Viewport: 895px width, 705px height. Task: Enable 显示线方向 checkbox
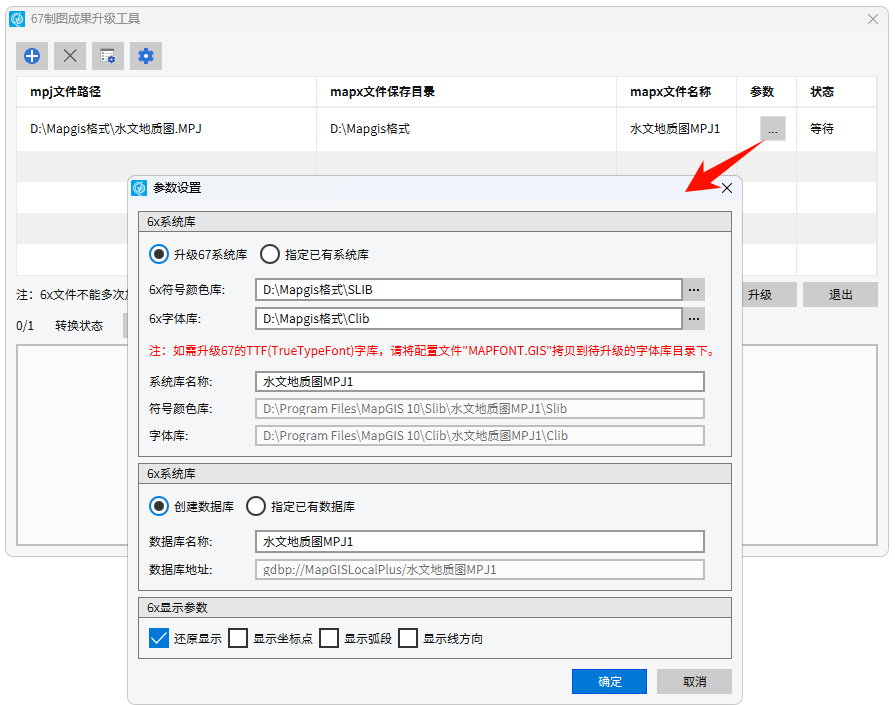(408, 638)
